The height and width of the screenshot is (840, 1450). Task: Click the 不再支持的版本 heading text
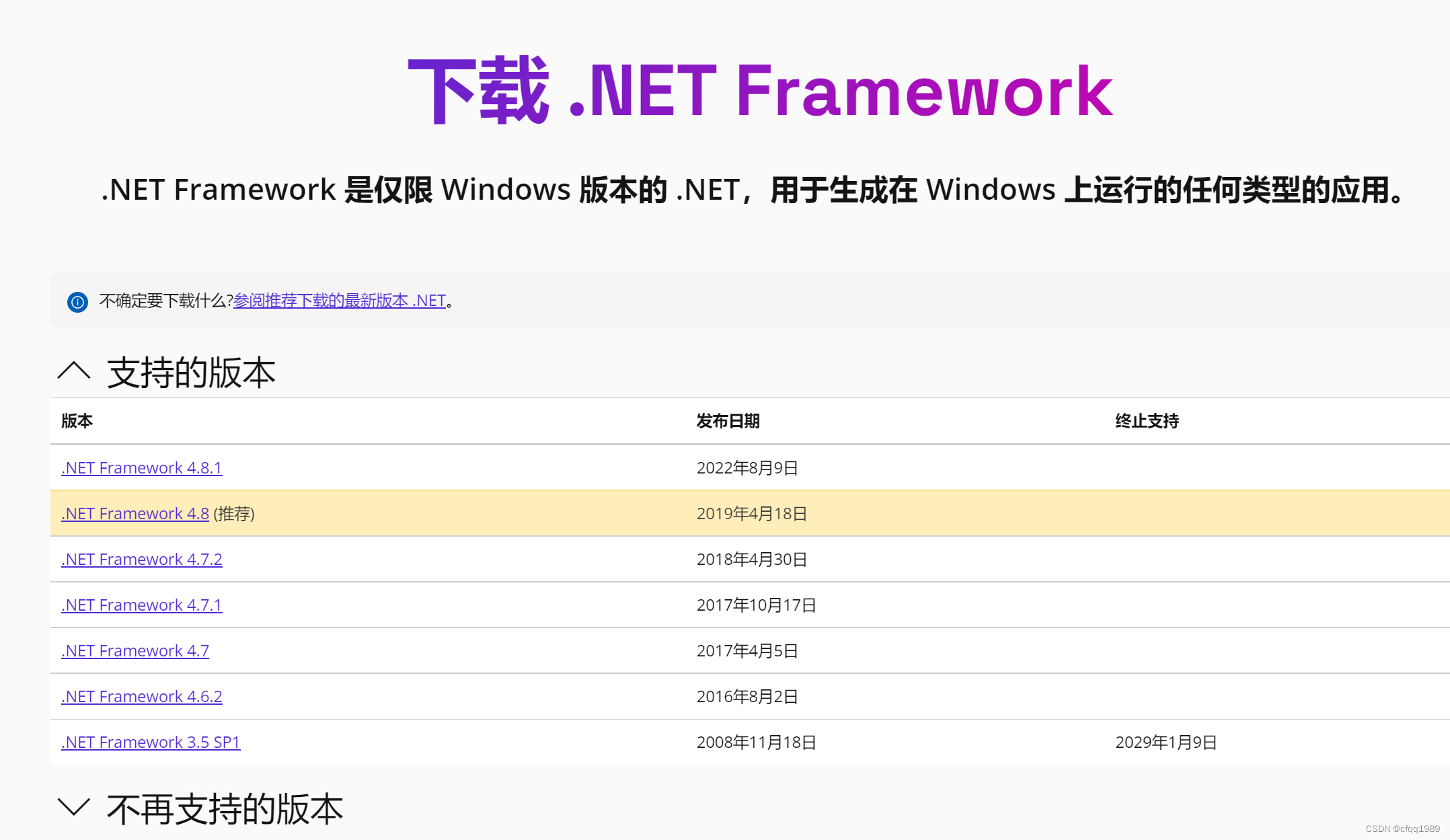(225, 808)
